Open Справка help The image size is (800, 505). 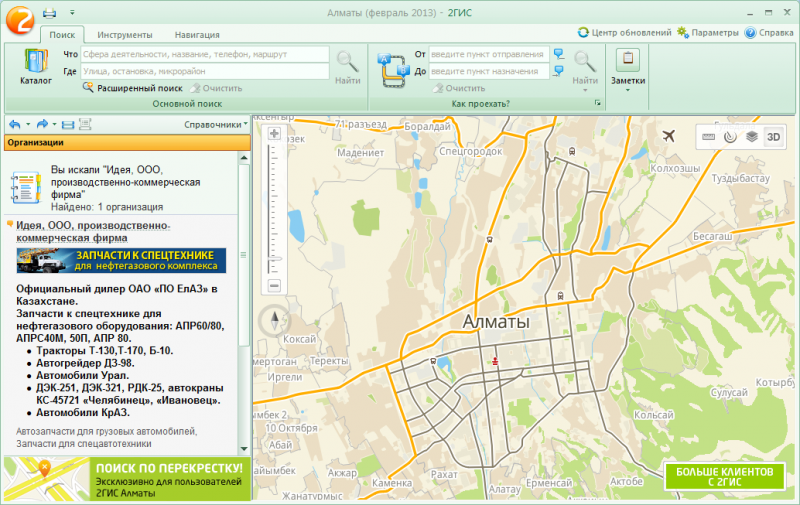pyautogui.click(x=769, y=33)
